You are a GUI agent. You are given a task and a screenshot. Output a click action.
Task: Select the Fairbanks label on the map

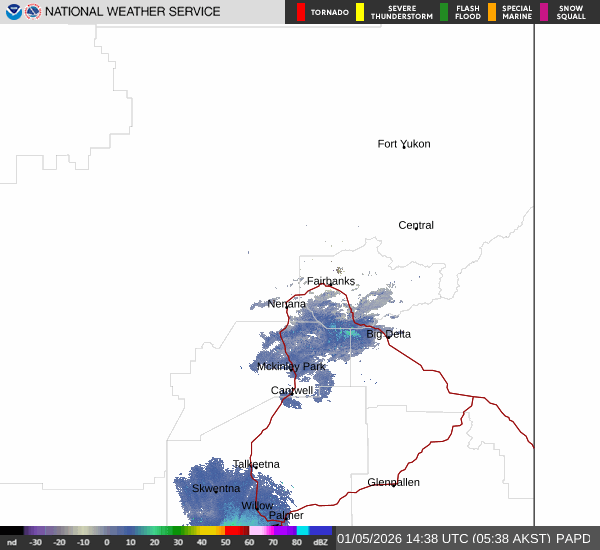coord(331,281)
